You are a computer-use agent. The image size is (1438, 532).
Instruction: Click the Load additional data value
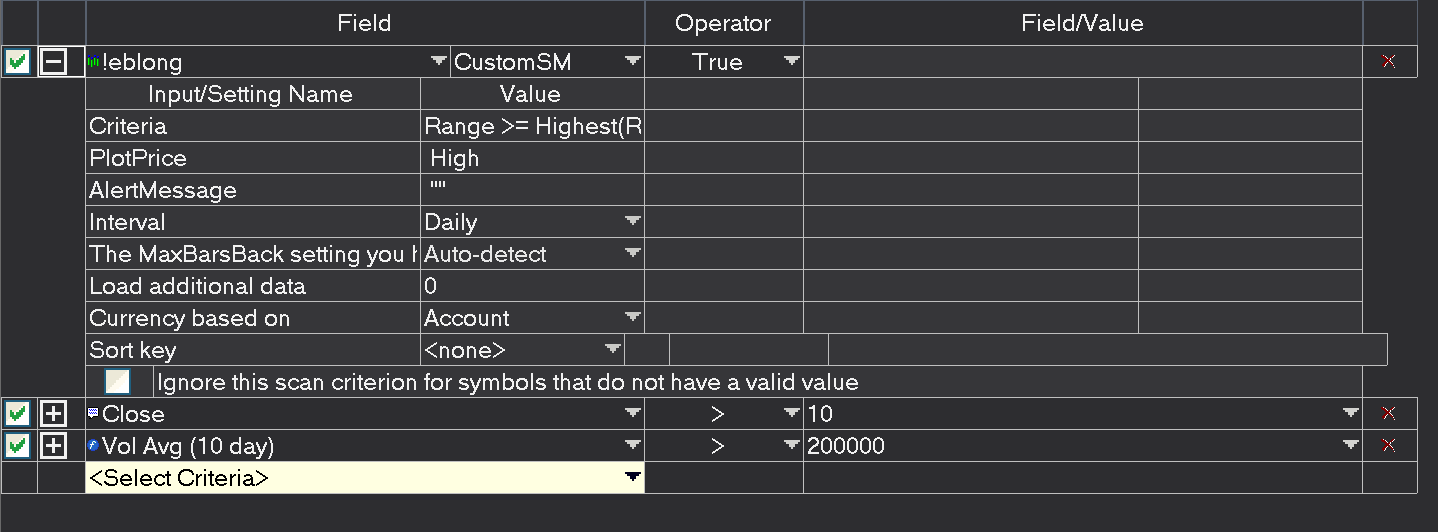[x=532, y=286]
